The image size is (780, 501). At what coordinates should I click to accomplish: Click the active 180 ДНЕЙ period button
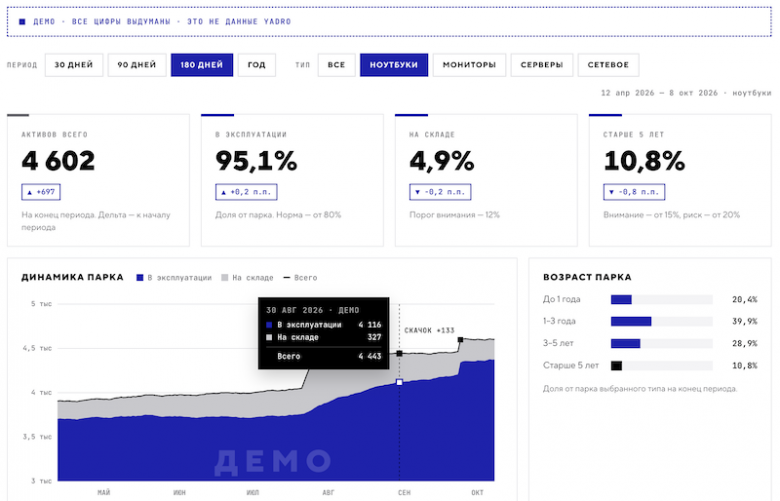pos(202,65)
